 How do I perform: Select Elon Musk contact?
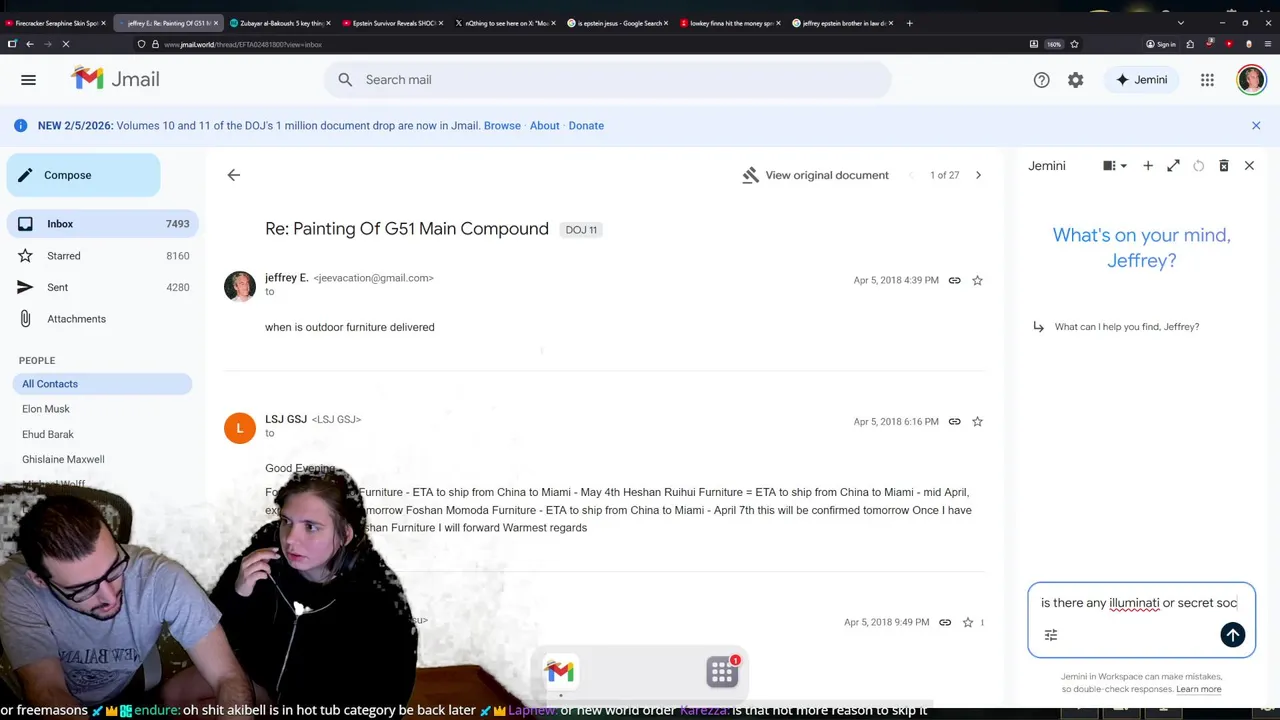46,409
